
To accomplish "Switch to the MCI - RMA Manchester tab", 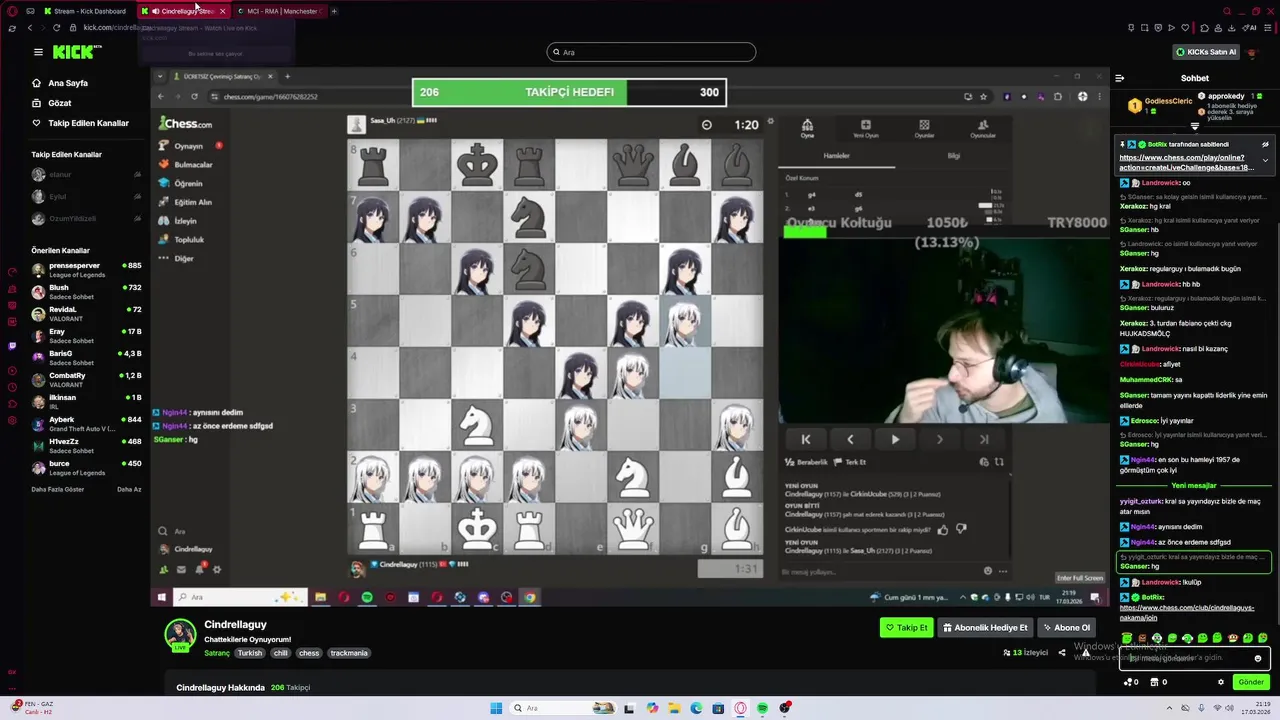I will click(x=281, y=11).
